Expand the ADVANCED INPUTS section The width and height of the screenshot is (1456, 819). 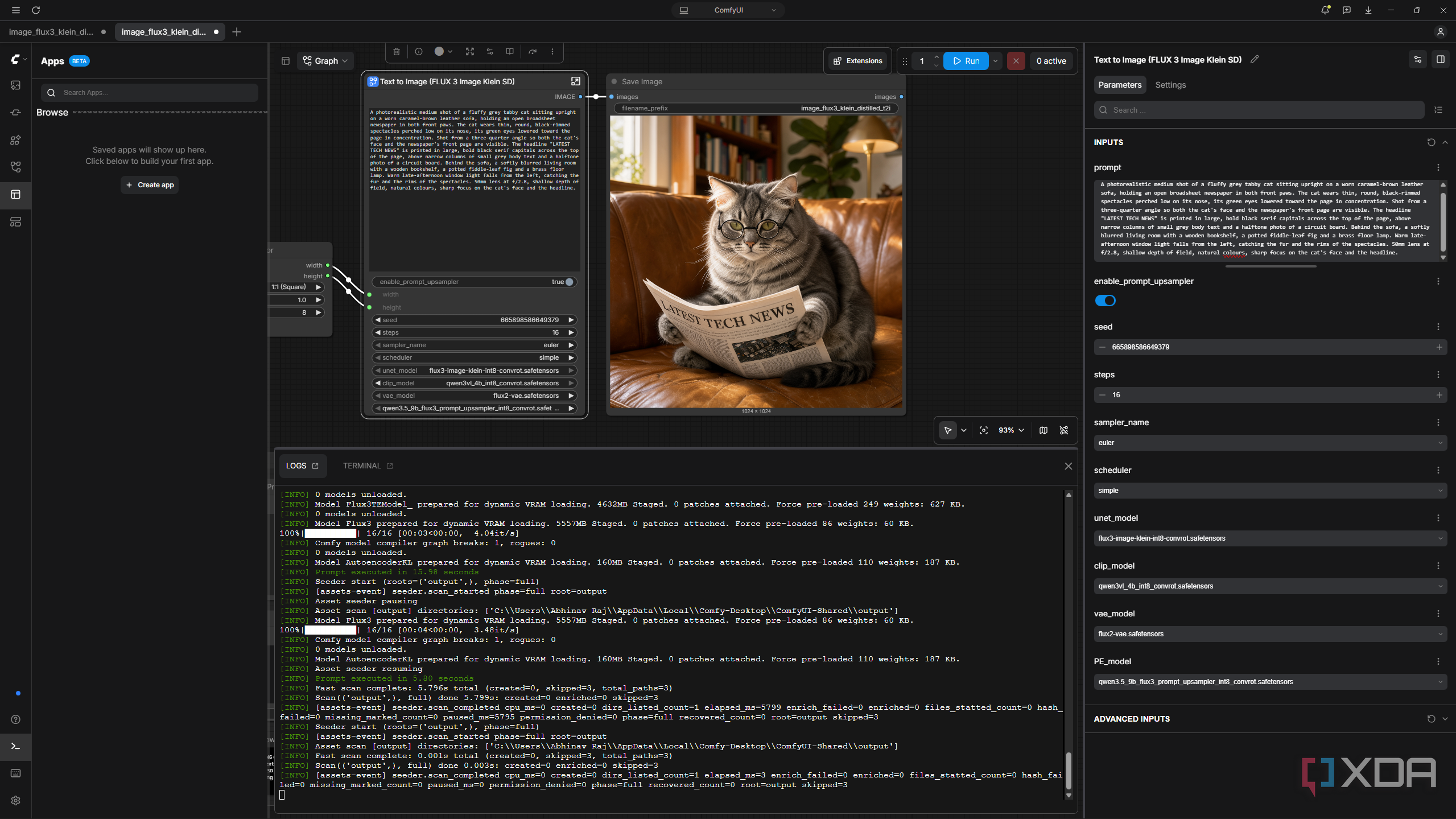point(1445,719)
